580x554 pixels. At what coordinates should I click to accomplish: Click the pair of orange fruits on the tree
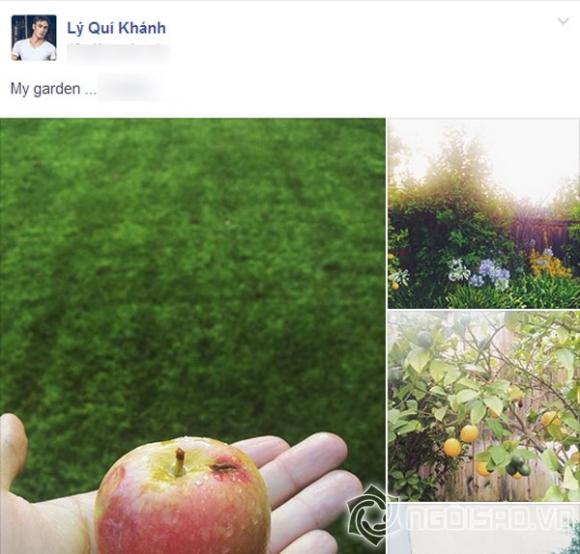point(461,441)
